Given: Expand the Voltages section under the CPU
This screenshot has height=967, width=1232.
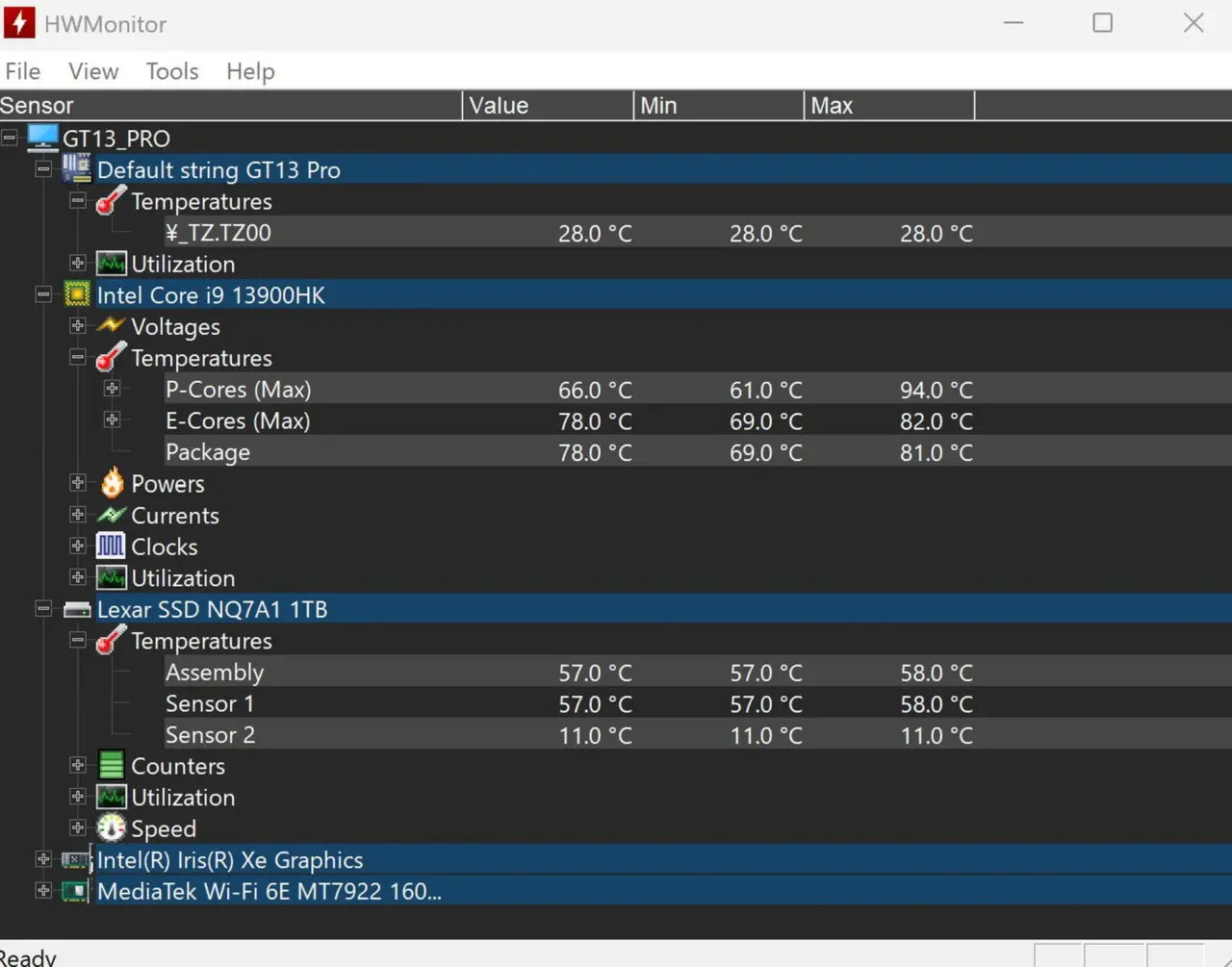Looking at the screenshot, I should coord(78,326).
